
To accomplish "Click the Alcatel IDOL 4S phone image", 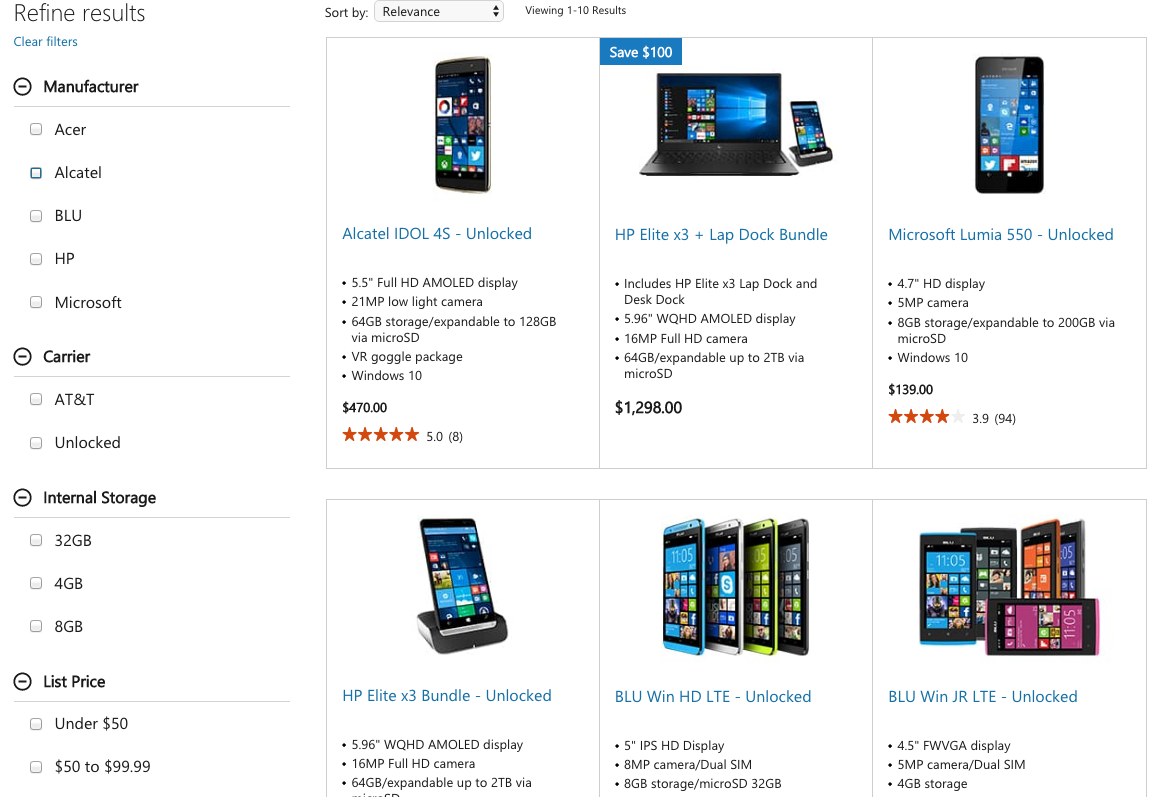I will coord(462,125).
